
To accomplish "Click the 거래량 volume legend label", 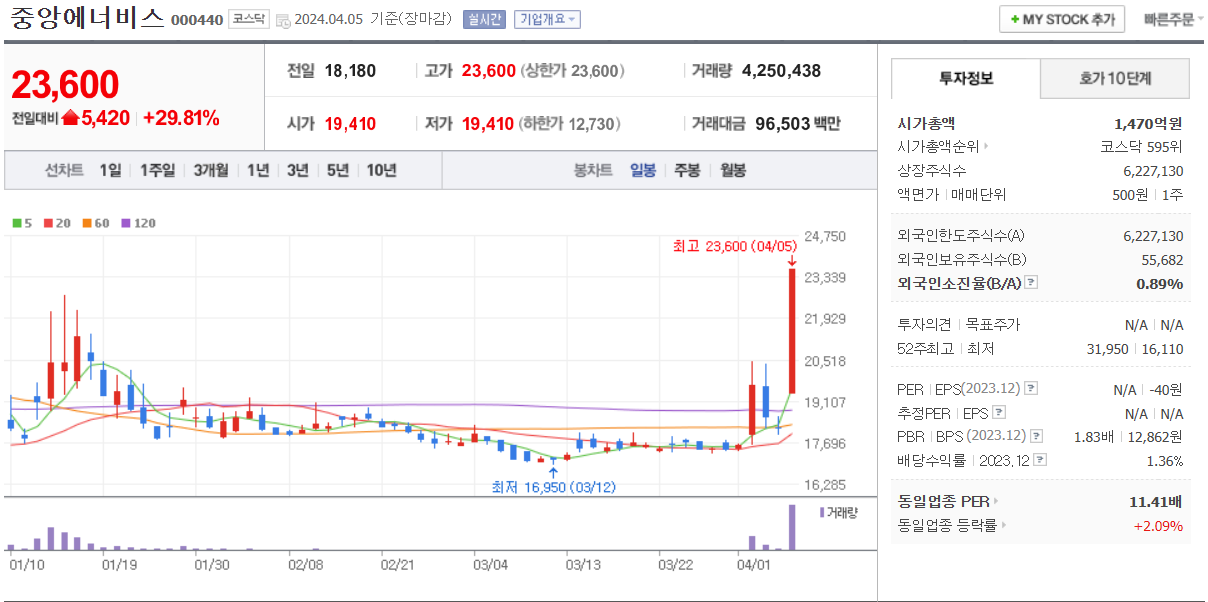I will click(x=838, y=512).
